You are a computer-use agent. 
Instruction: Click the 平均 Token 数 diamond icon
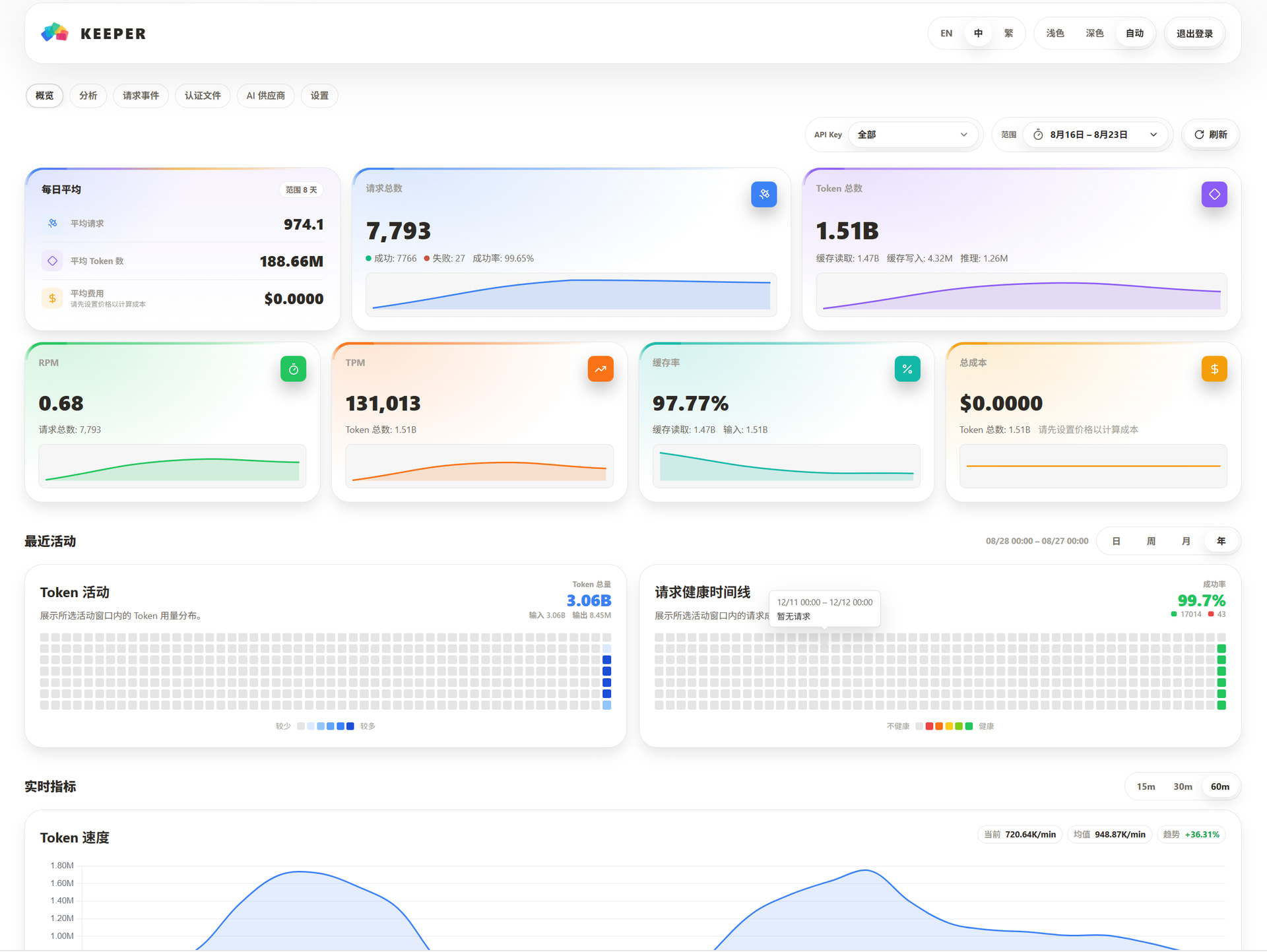tap(52, 261)
